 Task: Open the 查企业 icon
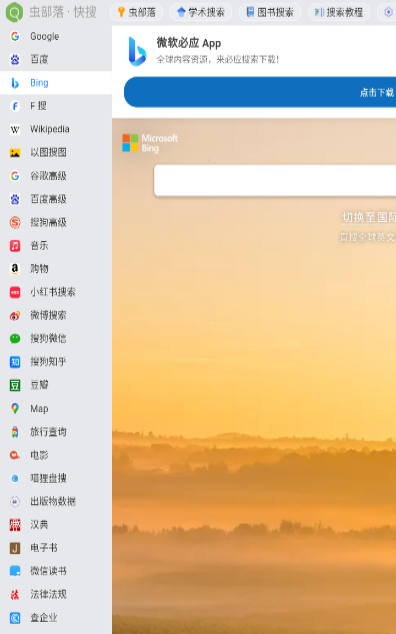click(15, 618)
